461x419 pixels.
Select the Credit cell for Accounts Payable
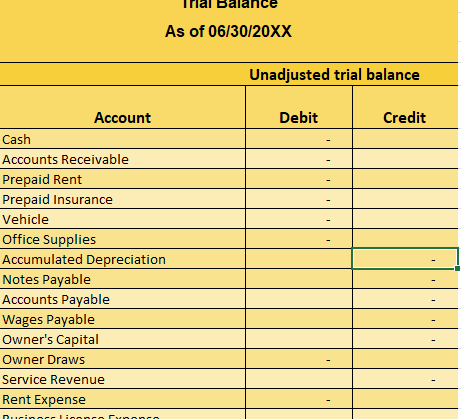[x=405, y=299]
